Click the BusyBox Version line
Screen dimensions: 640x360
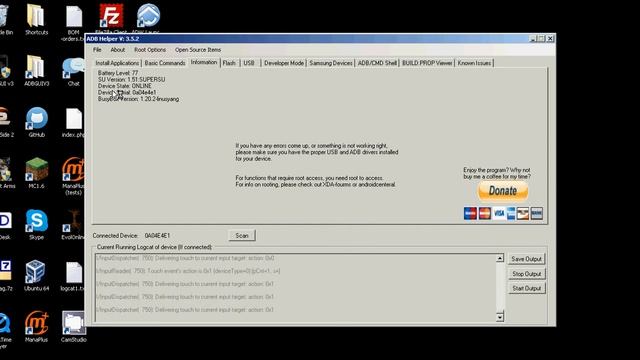pos(138,99)
